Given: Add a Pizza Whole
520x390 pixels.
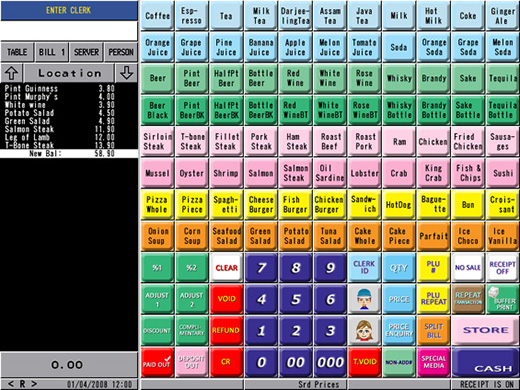Looking at the screenshot, I should 157,204.
